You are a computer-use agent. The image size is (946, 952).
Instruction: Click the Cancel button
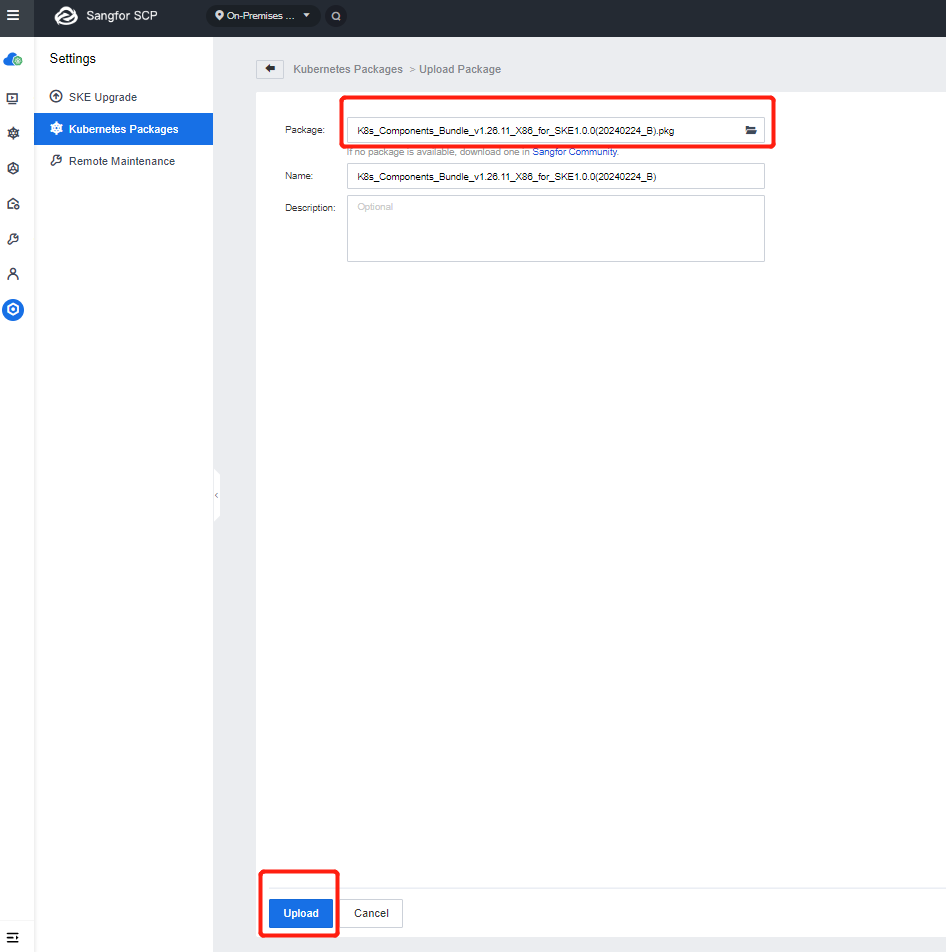point(371,913)
